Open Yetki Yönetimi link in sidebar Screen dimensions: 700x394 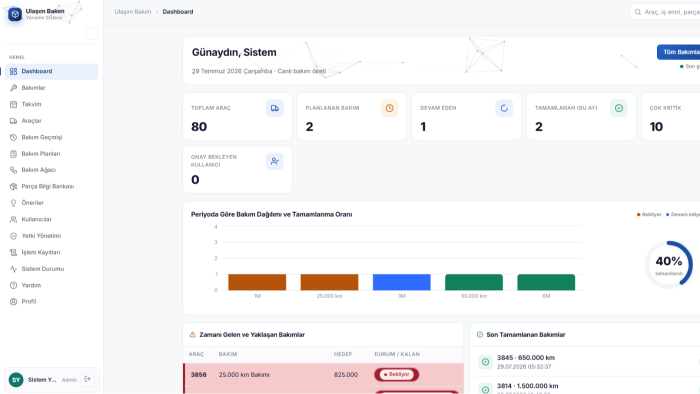coord(51,236)
